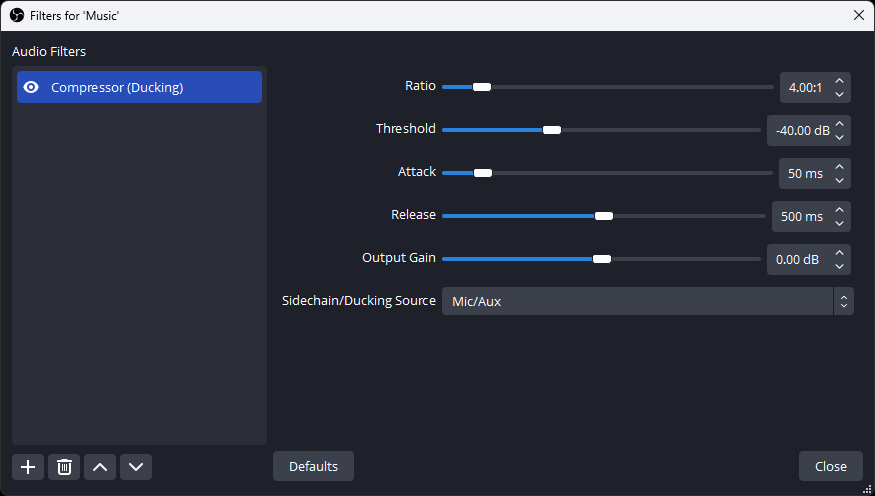Move filter up with the up arrow
This screenshot has height=496, width=875.
pos(100,466)
